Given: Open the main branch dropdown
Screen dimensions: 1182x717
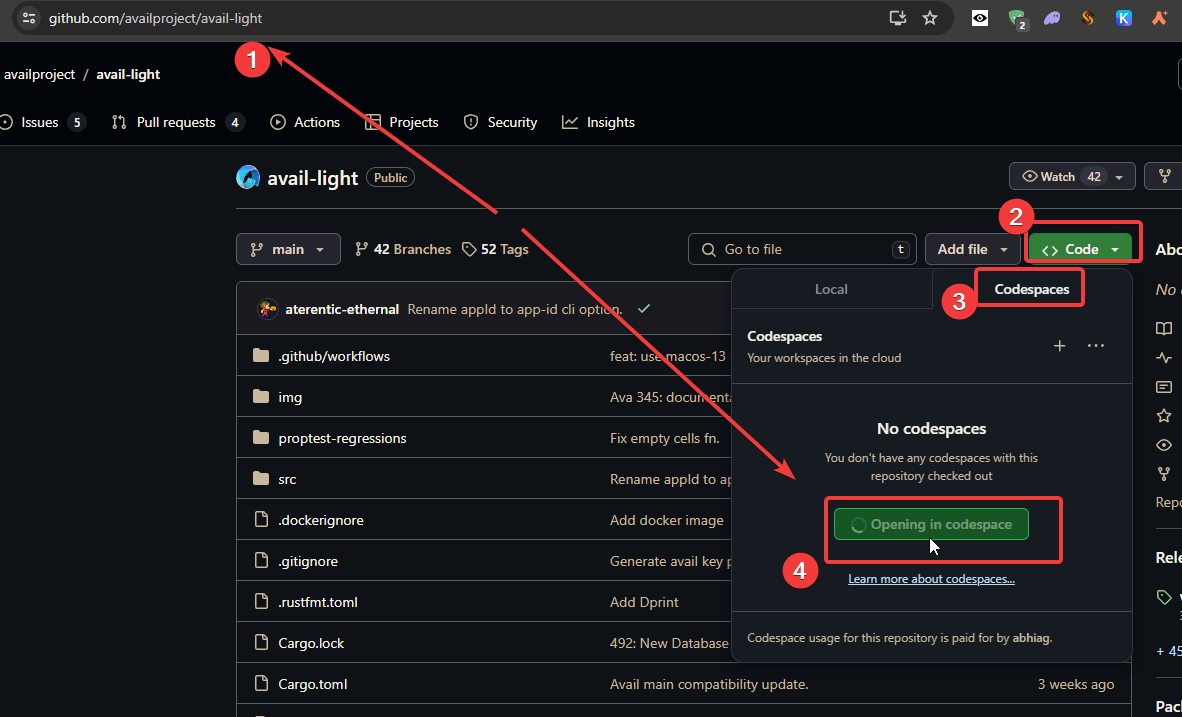Looking at the screenshot, I should pos(288,249).
